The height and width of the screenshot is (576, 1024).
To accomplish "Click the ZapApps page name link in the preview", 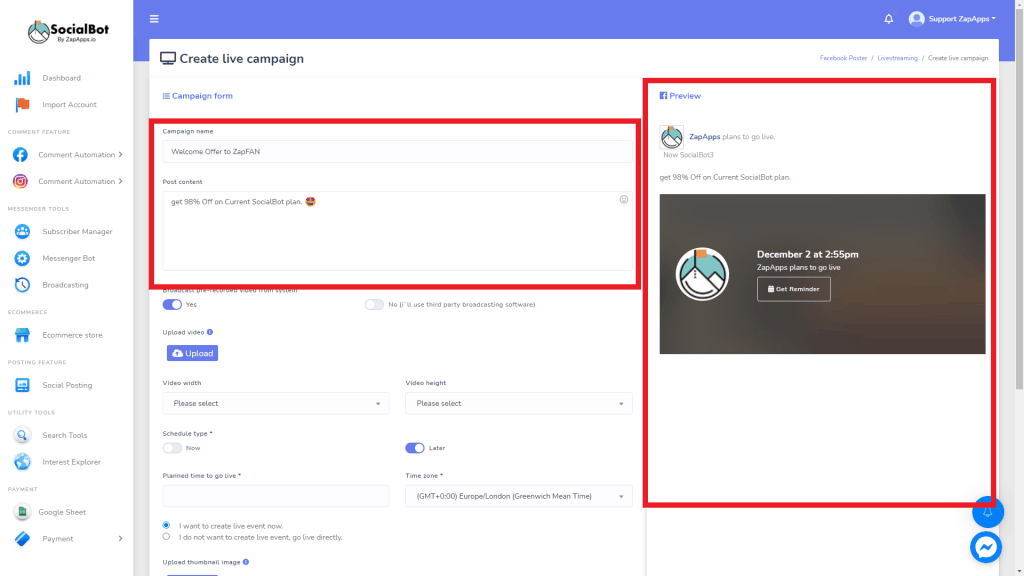I will tap(705, 136).
